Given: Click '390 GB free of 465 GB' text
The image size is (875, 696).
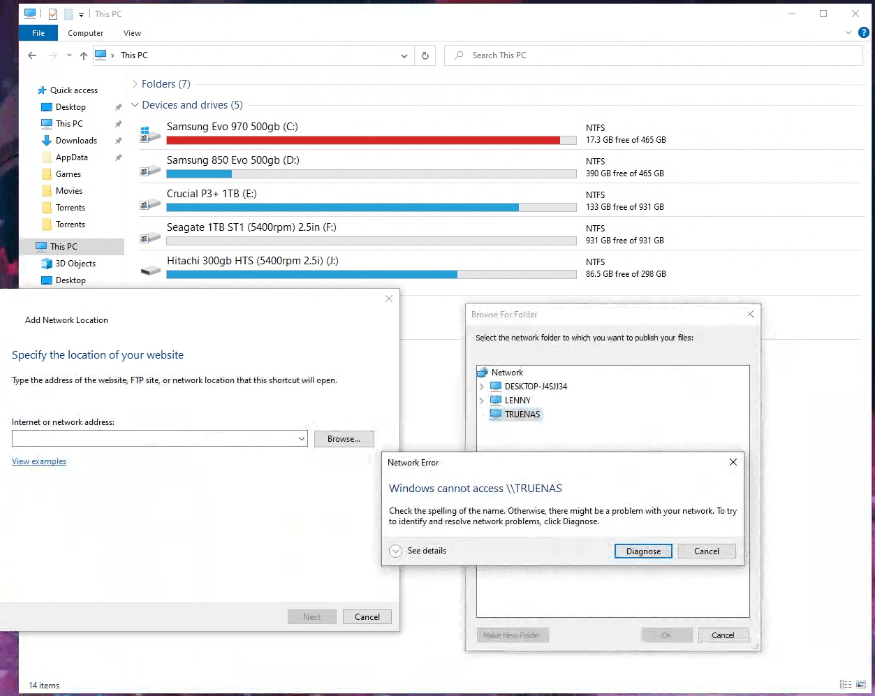Looking at the screenshot, I should coord(624,173).
